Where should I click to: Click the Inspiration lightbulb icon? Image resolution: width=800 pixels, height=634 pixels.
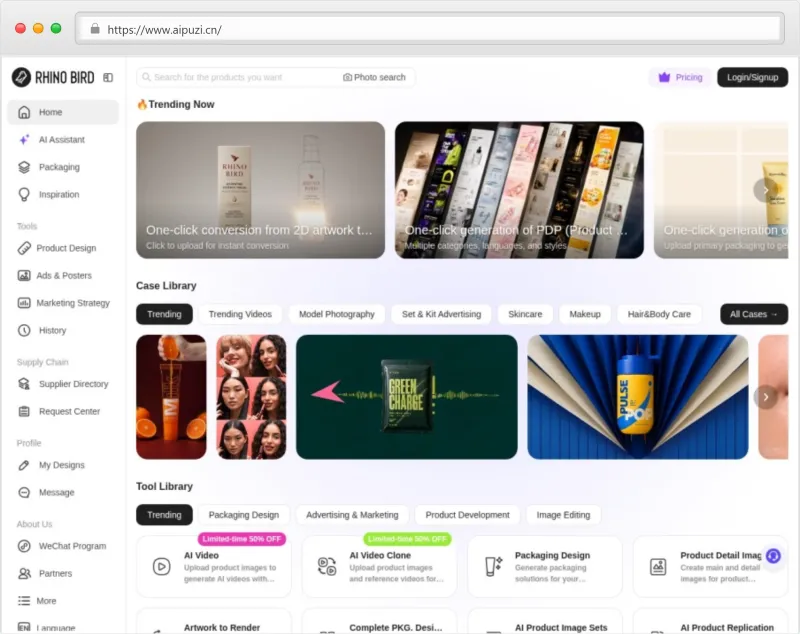point(24,194)
